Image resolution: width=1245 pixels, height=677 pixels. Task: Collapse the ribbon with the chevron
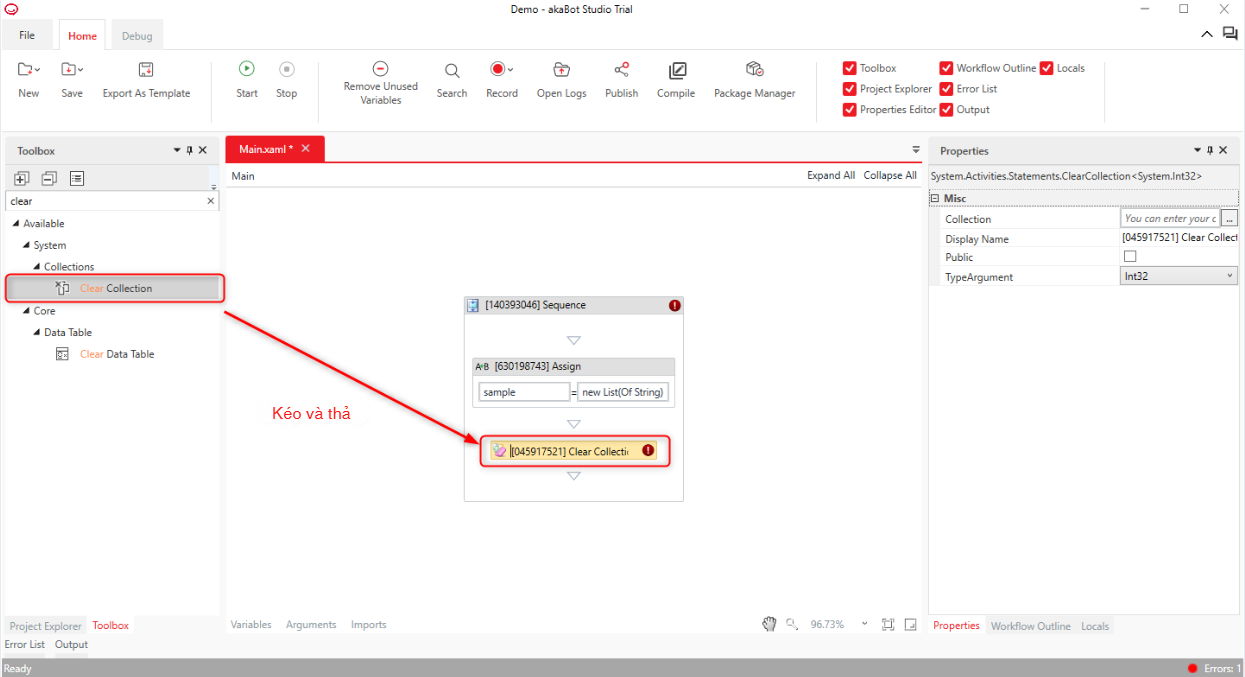pos(1207,34)
